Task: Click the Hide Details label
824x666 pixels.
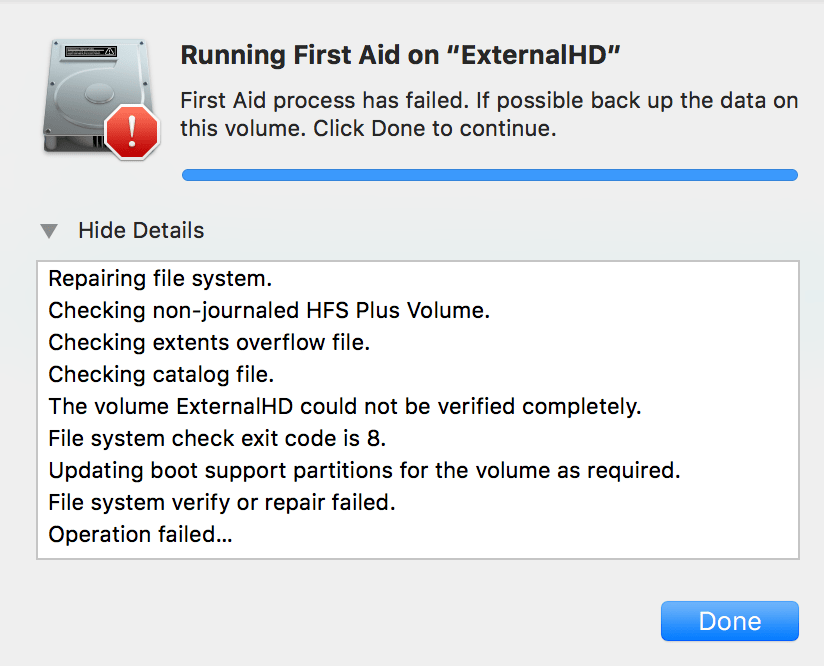Action: (140, 230)
